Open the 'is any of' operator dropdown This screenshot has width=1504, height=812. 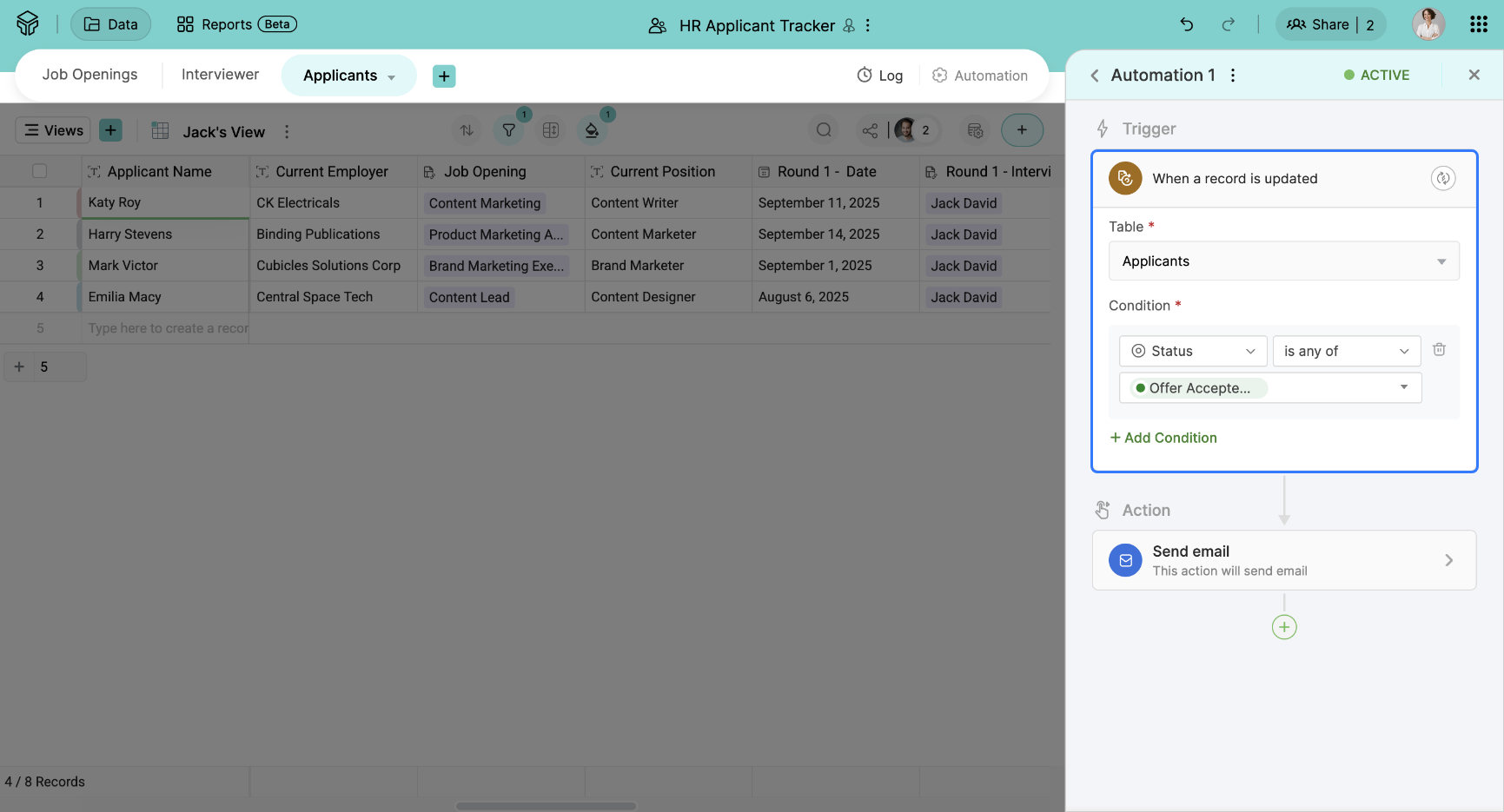tap(1346, 351)
